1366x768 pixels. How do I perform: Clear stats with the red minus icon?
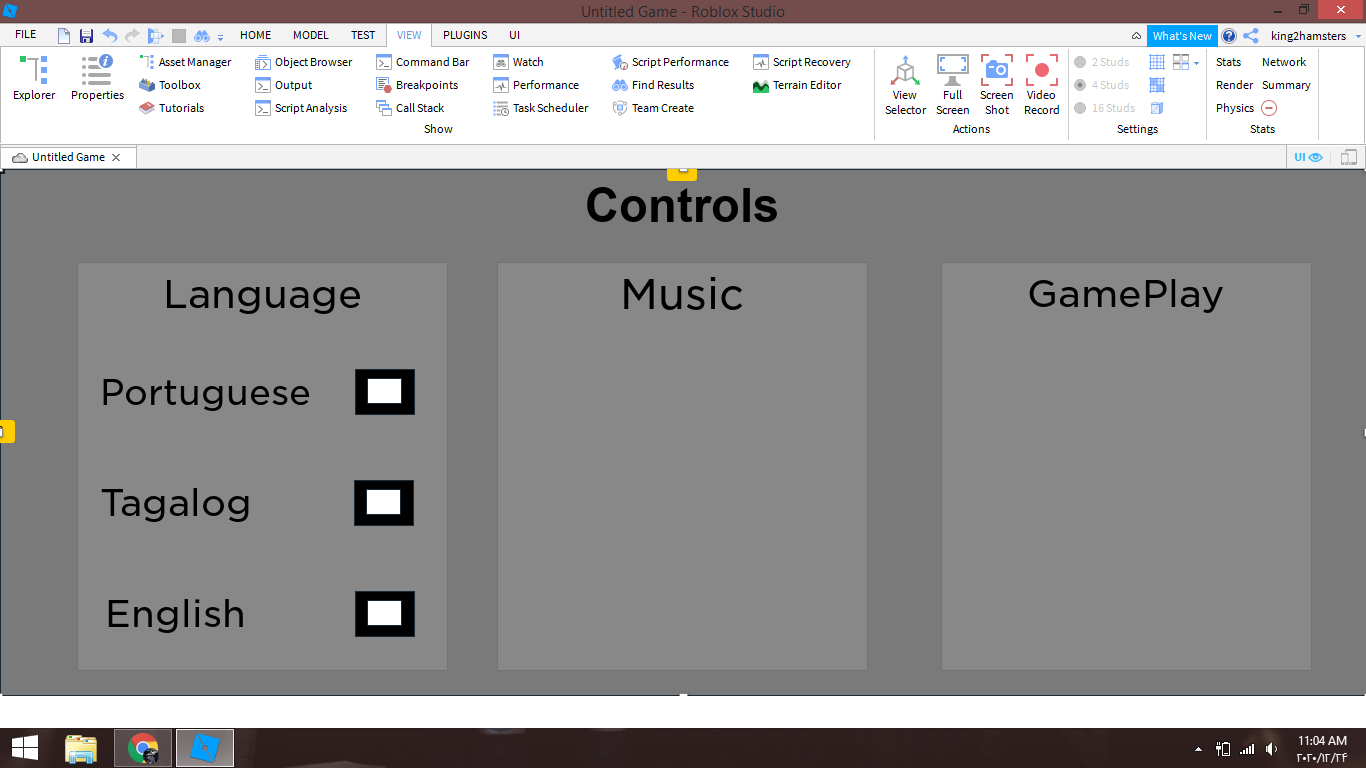1269,108
